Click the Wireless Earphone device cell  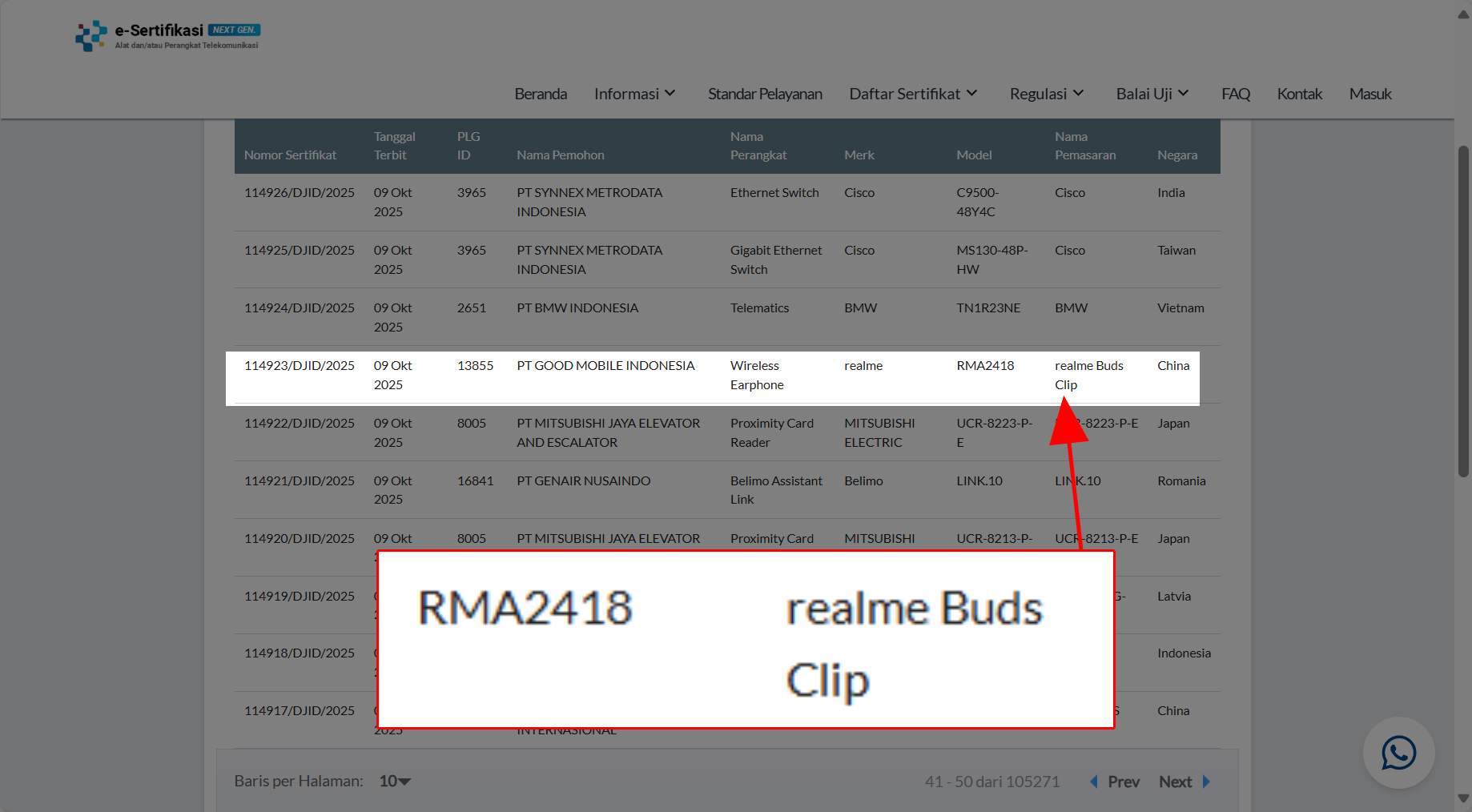click(757, 375)
